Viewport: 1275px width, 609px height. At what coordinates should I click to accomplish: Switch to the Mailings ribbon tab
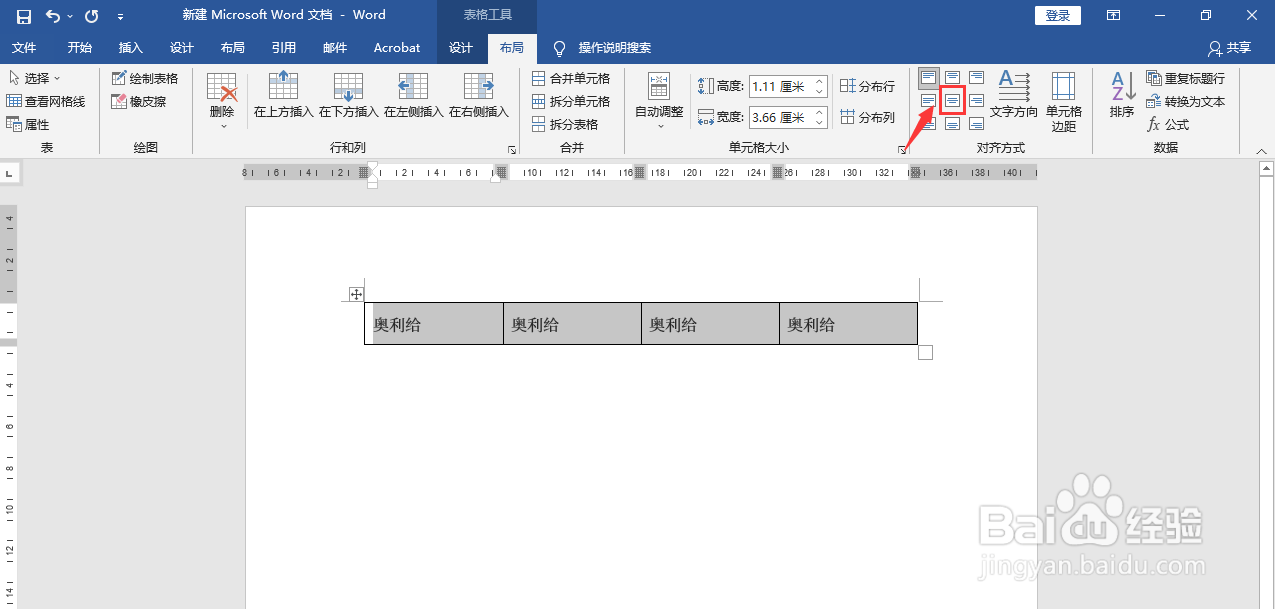click(x=334, y=47)
